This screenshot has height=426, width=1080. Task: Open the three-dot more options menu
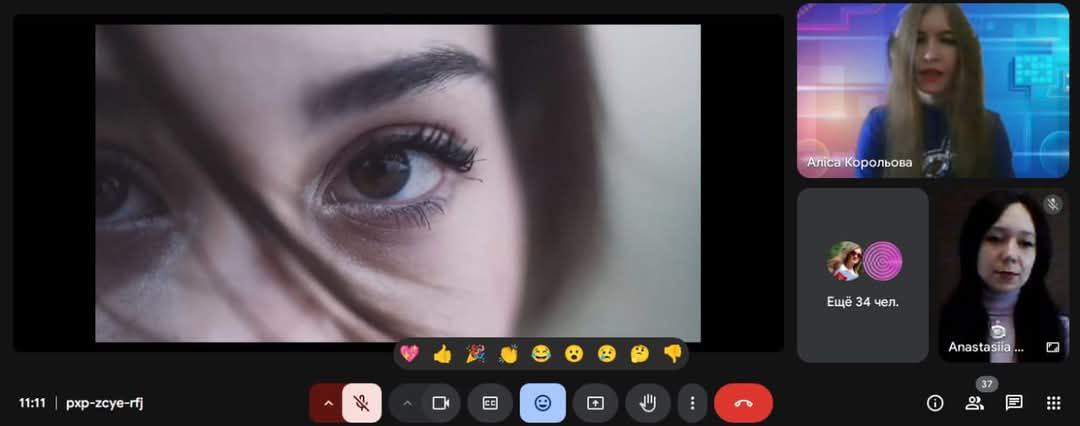pos(692,403)
